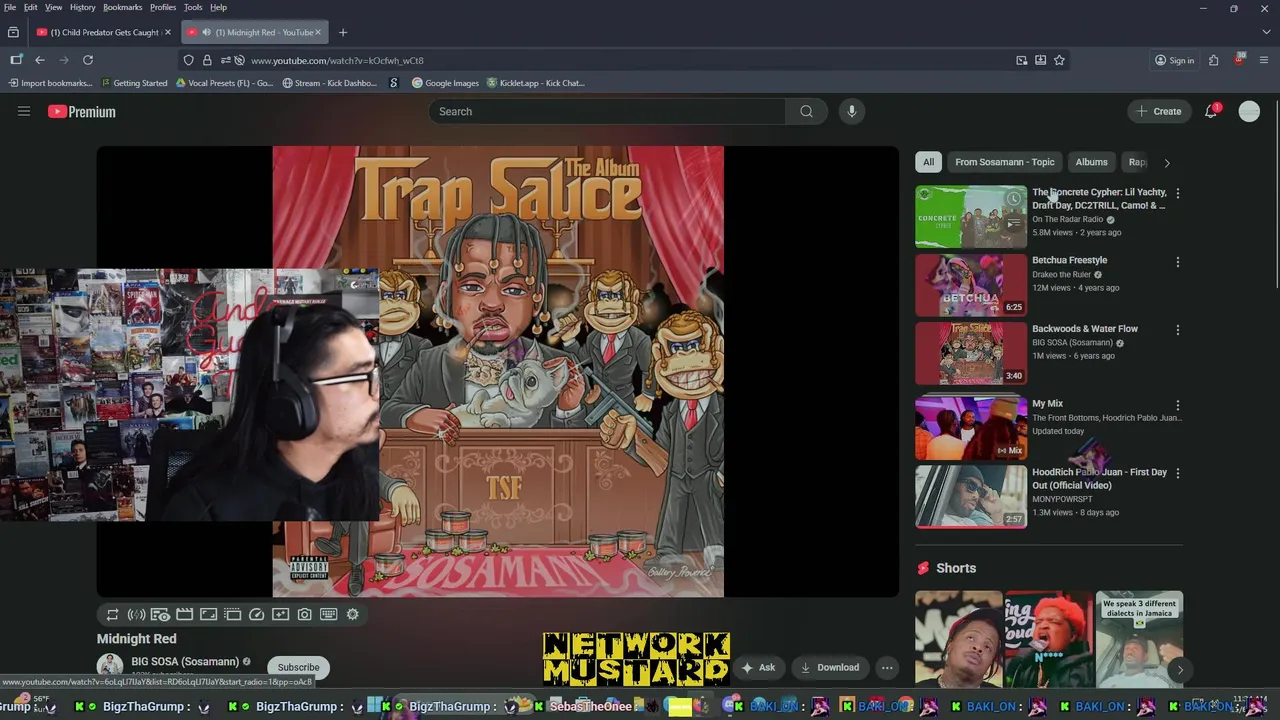Open keyboard shortcuts icon in enhancer toolbar
This screenshot has width=1280, height=720.
(x=328, y=614)
